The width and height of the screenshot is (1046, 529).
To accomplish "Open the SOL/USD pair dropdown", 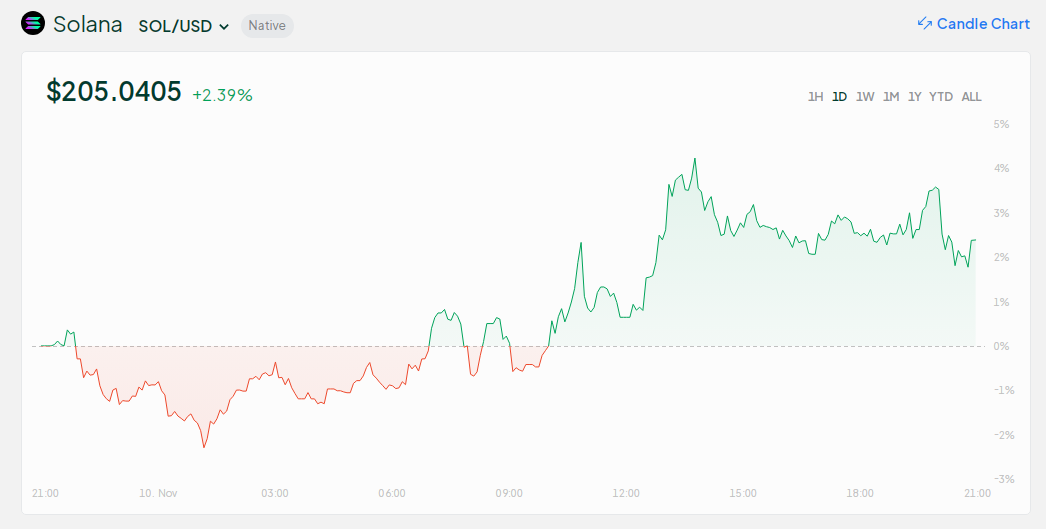I will coord(184,26).
